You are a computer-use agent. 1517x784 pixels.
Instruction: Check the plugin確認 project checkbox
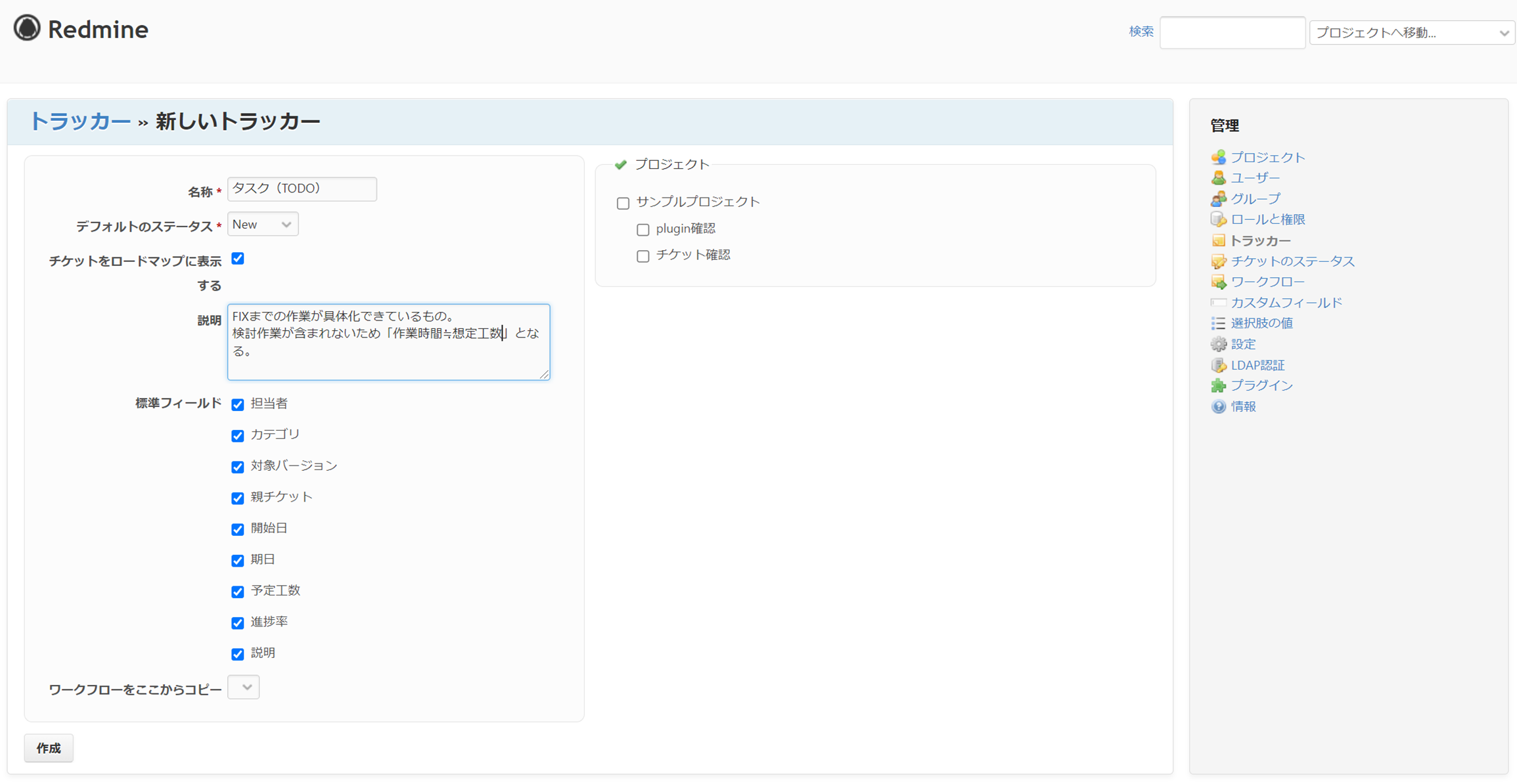tap(643, 230)
